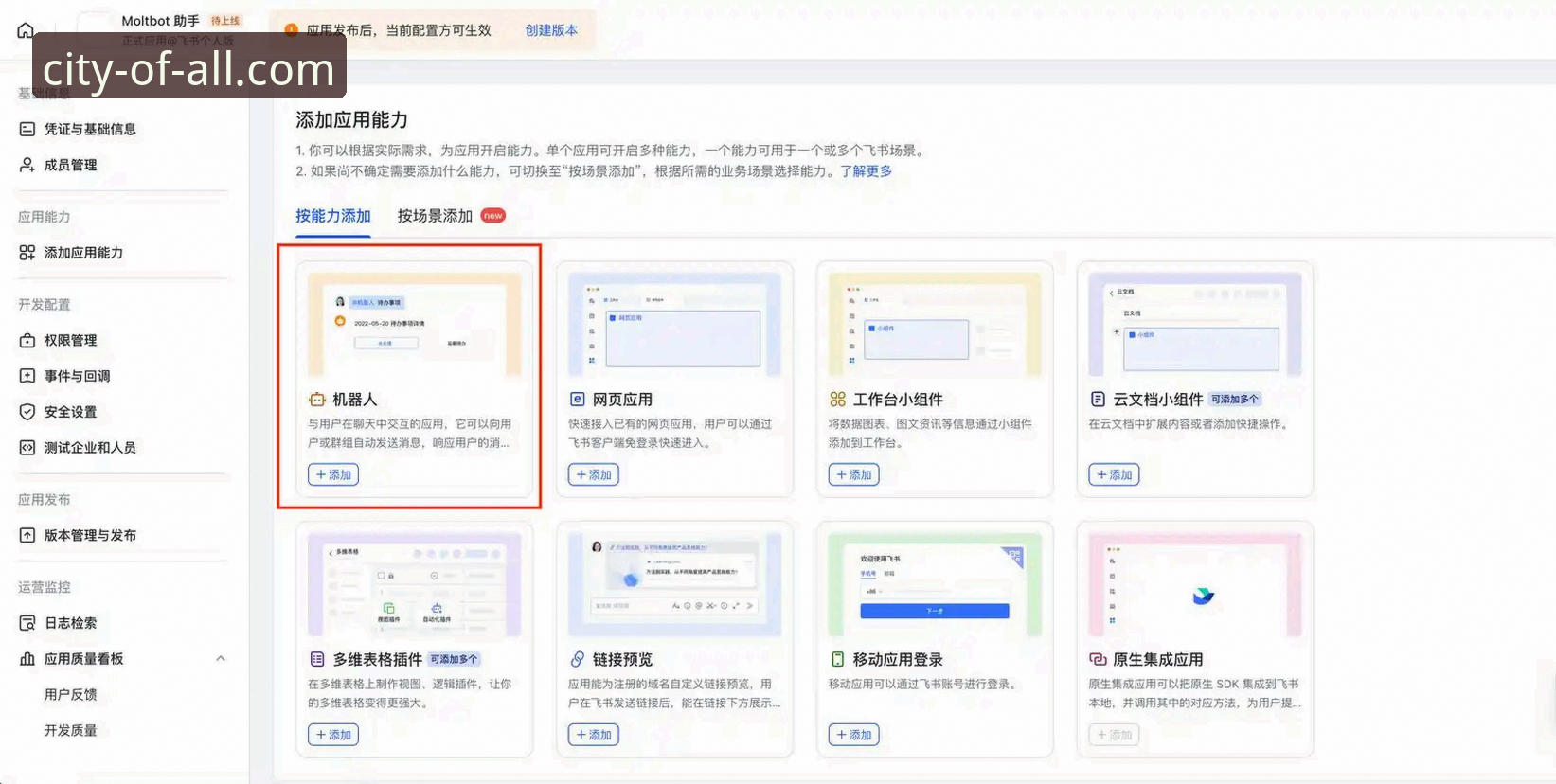Click the 日志检索 search icon
The height and width of the screenshot is (784, 1556).
27,623
